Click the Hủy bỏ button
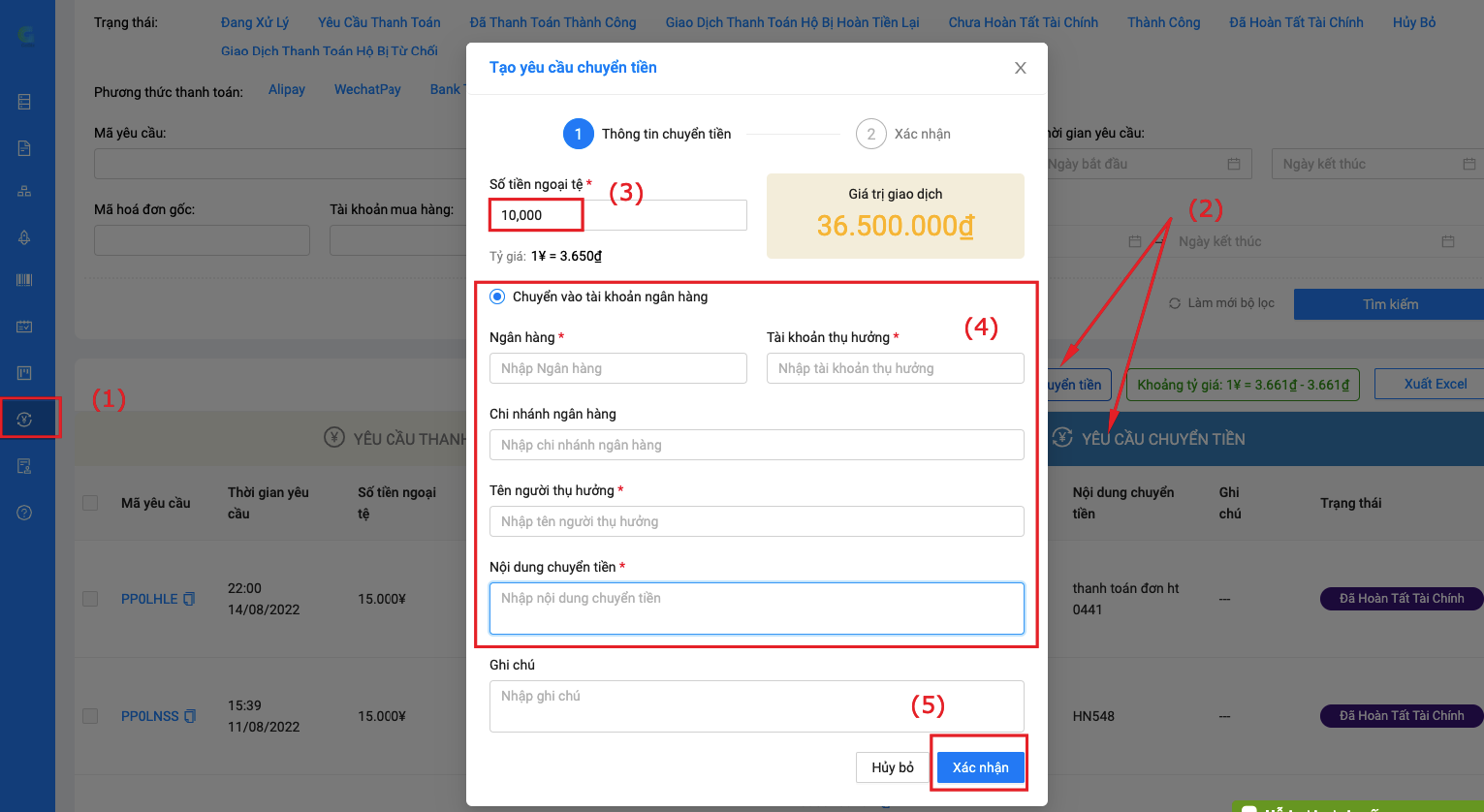This screenshot has width=1484, height=812. click(892, 767)
